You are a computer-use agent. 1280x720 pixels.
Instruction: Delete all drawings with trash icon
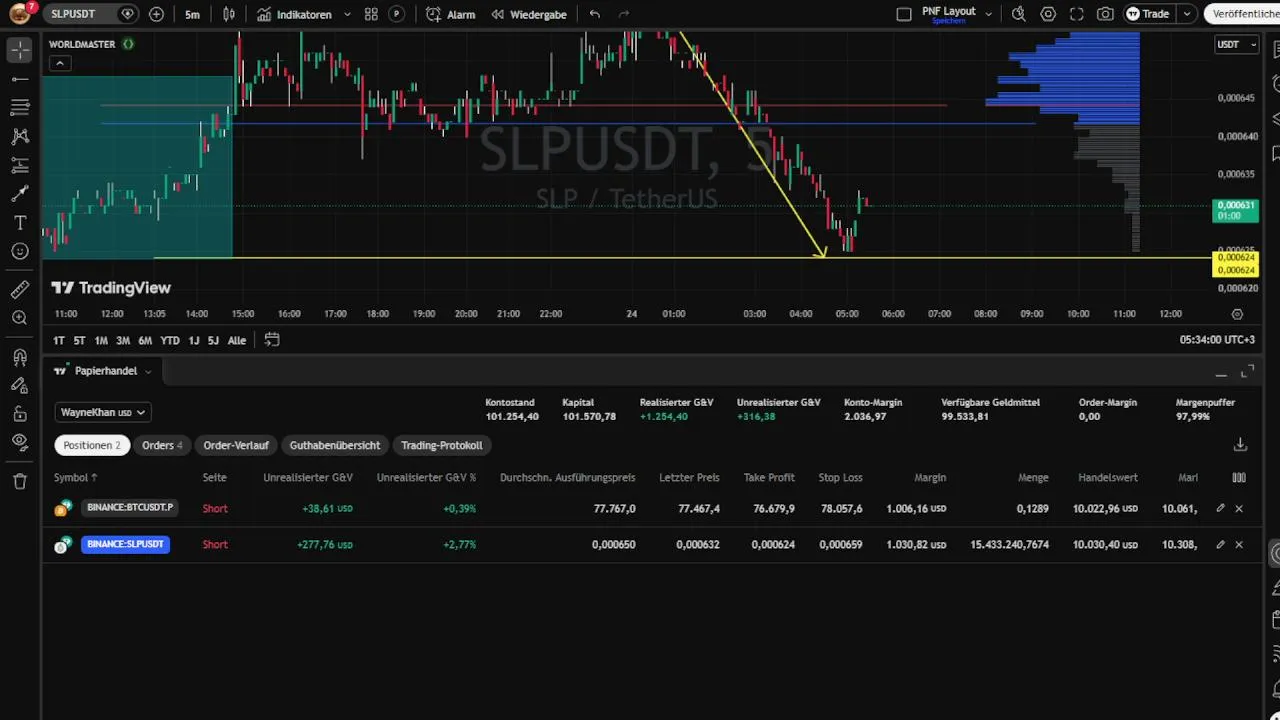pyautogui.click(x=20, y=481)
